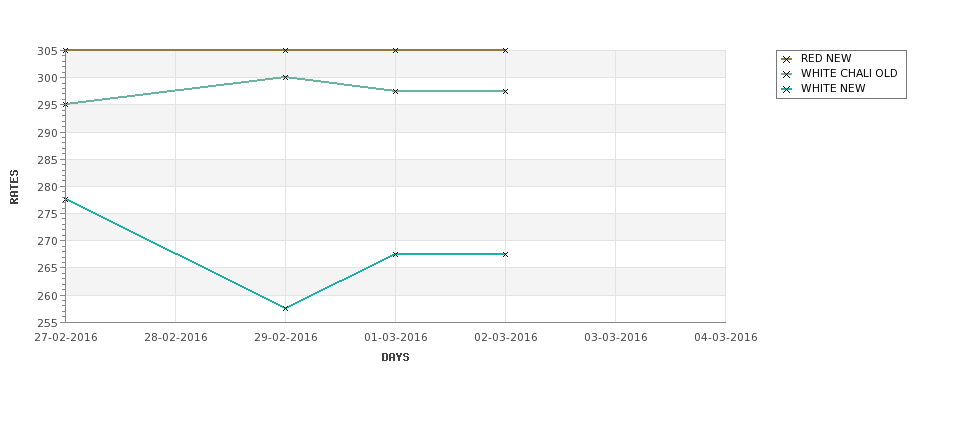This screenshot has height=429, width=975.
Task: Click the DAYS x-axis title
Action: (395, 358)
